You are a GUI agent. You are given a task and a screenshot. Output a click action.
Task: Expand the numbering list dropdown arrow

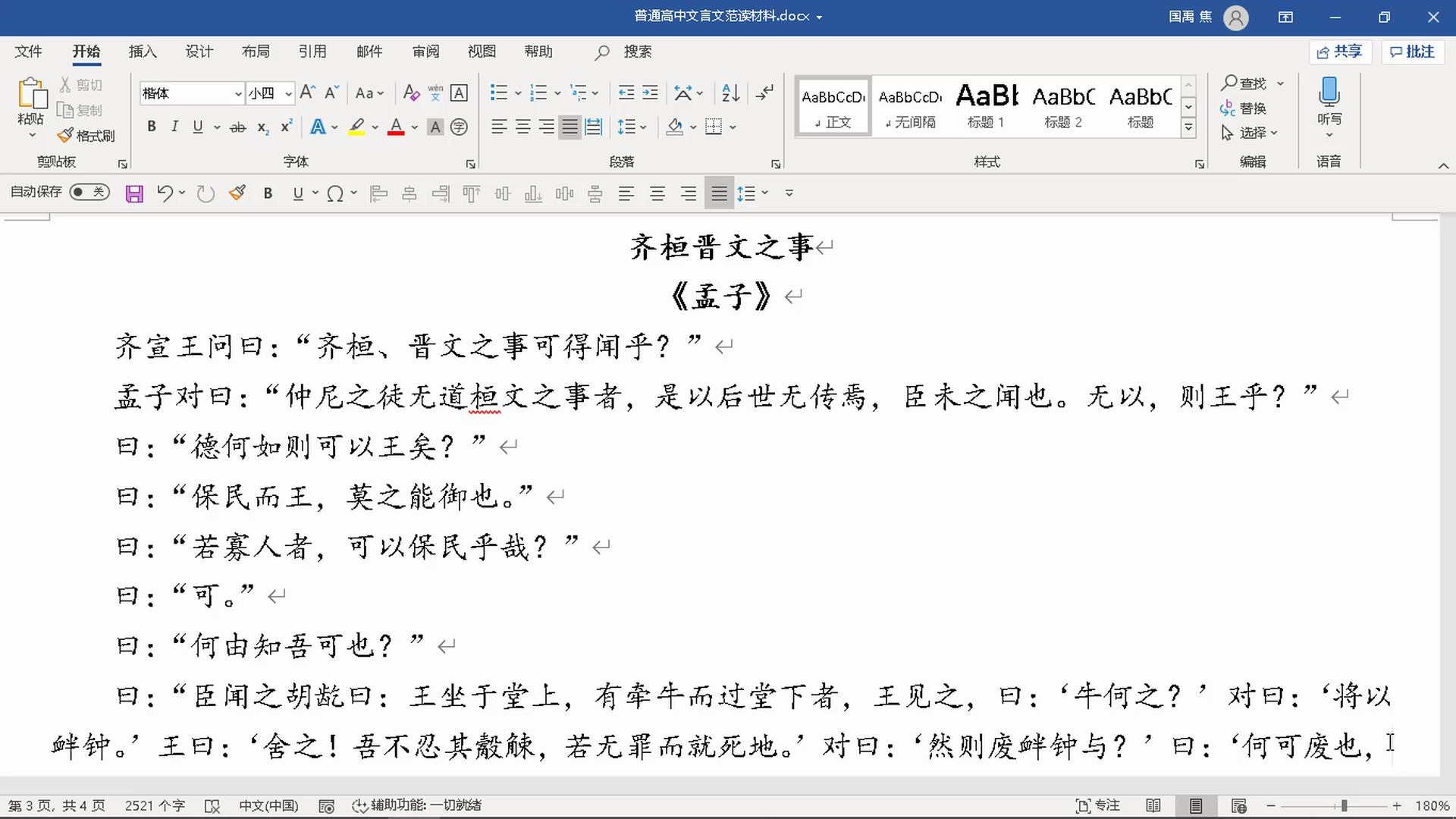pos(557,93)
